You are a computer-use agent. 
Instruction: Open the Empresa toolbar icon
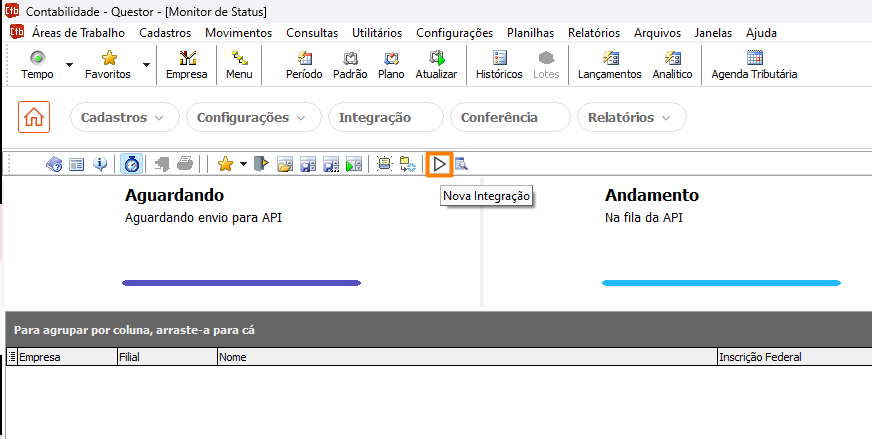coord(186,65)
